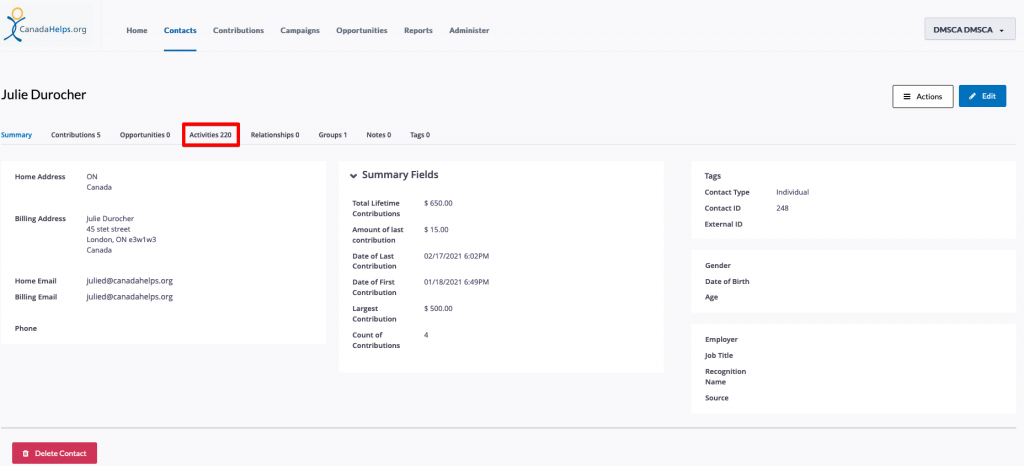Click the Home Address label
The image size is (1024, 466).
pos(40,177)
